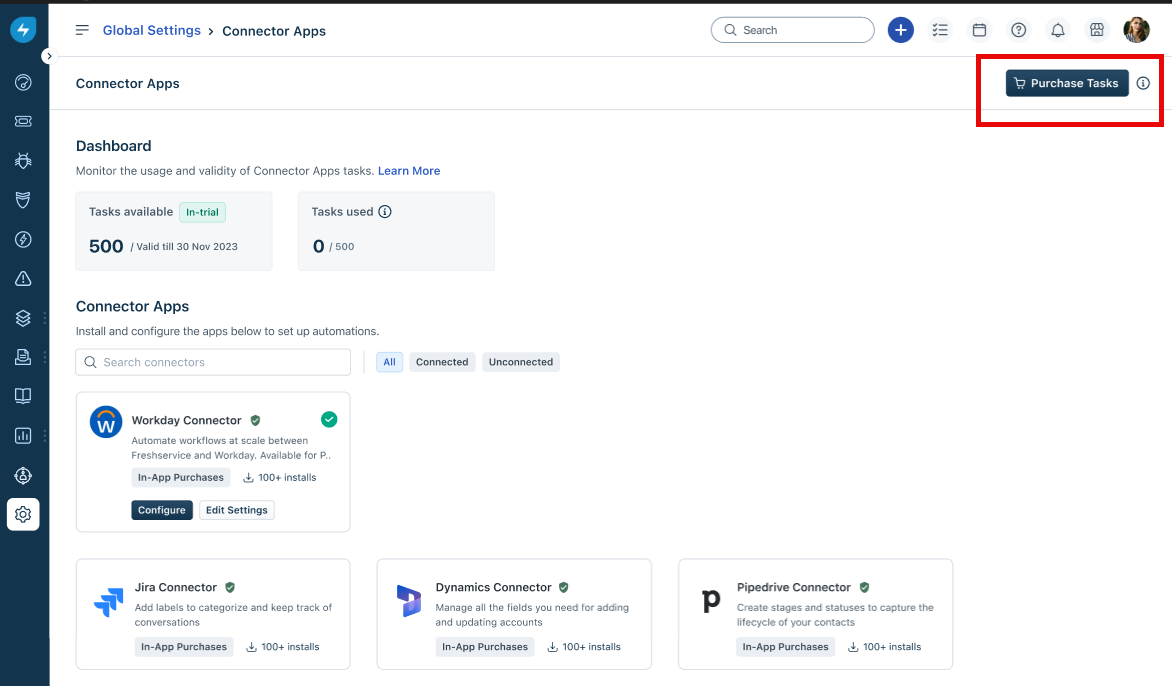Open the notifications bell icon
Image resolution: width=1172 pixels, height=686 pixels.
coord(1058,30)
